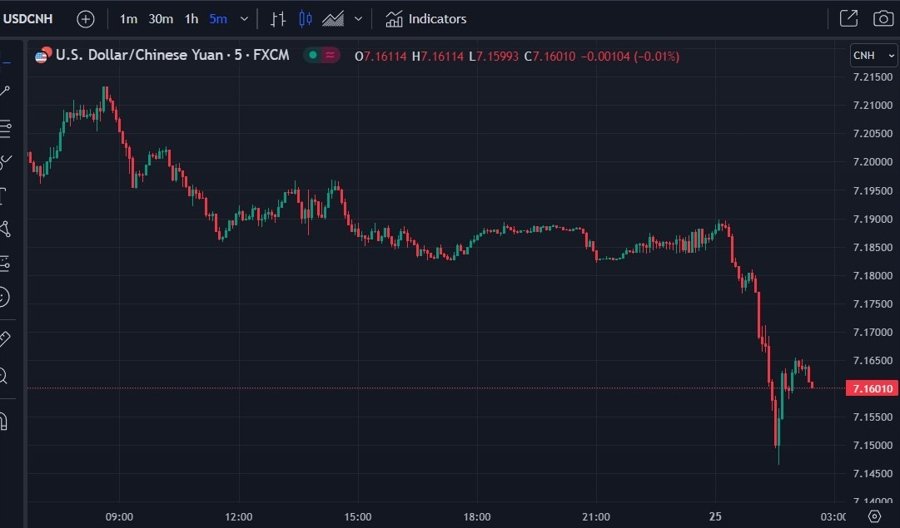Click the 7.16010 current price label
900x528 pixels.
(870, 388)
